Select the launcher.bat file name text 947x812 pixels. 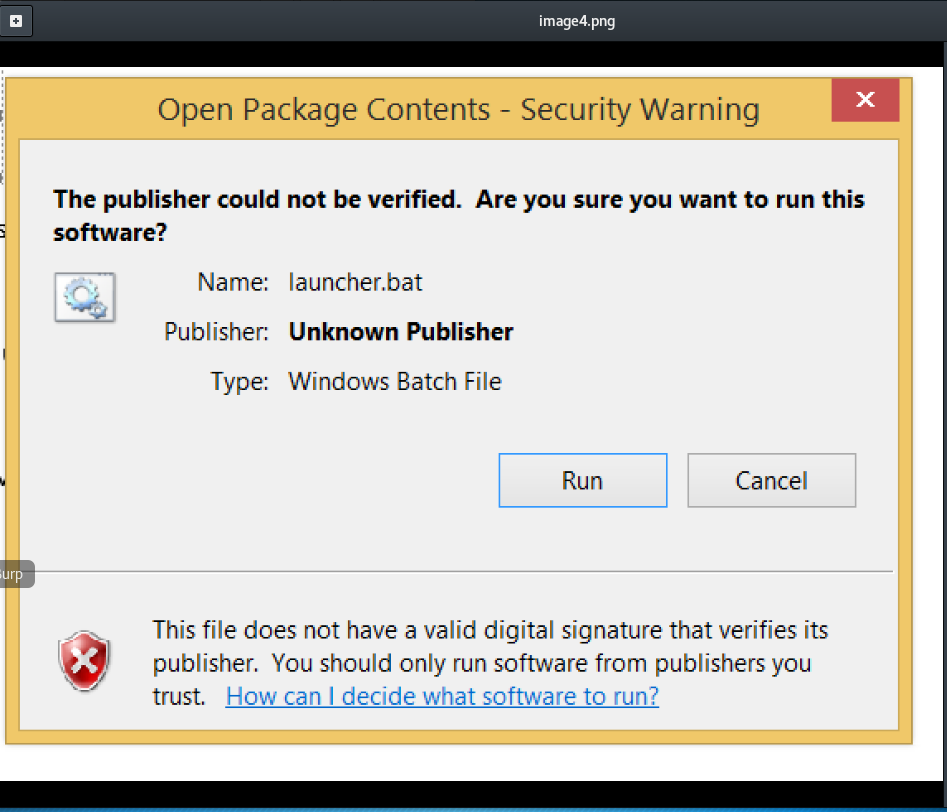pos(355,283)
